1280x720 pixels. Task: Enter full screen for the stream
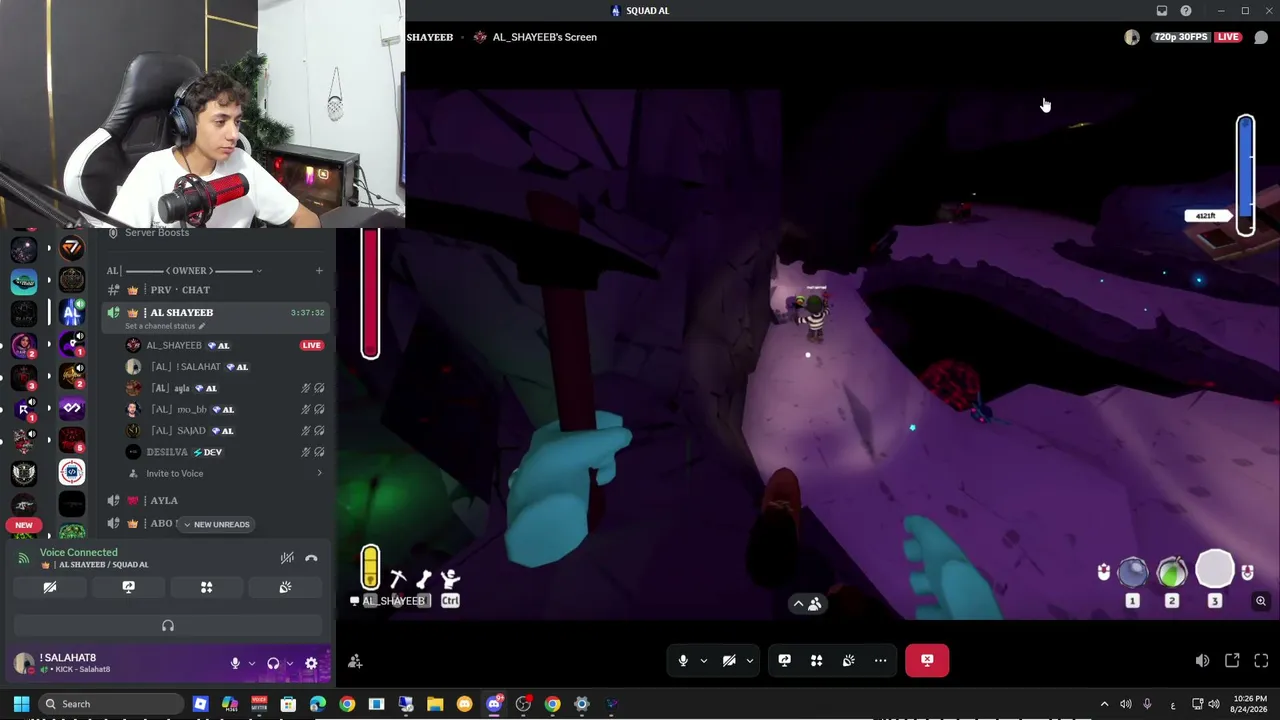(1261, 661)
